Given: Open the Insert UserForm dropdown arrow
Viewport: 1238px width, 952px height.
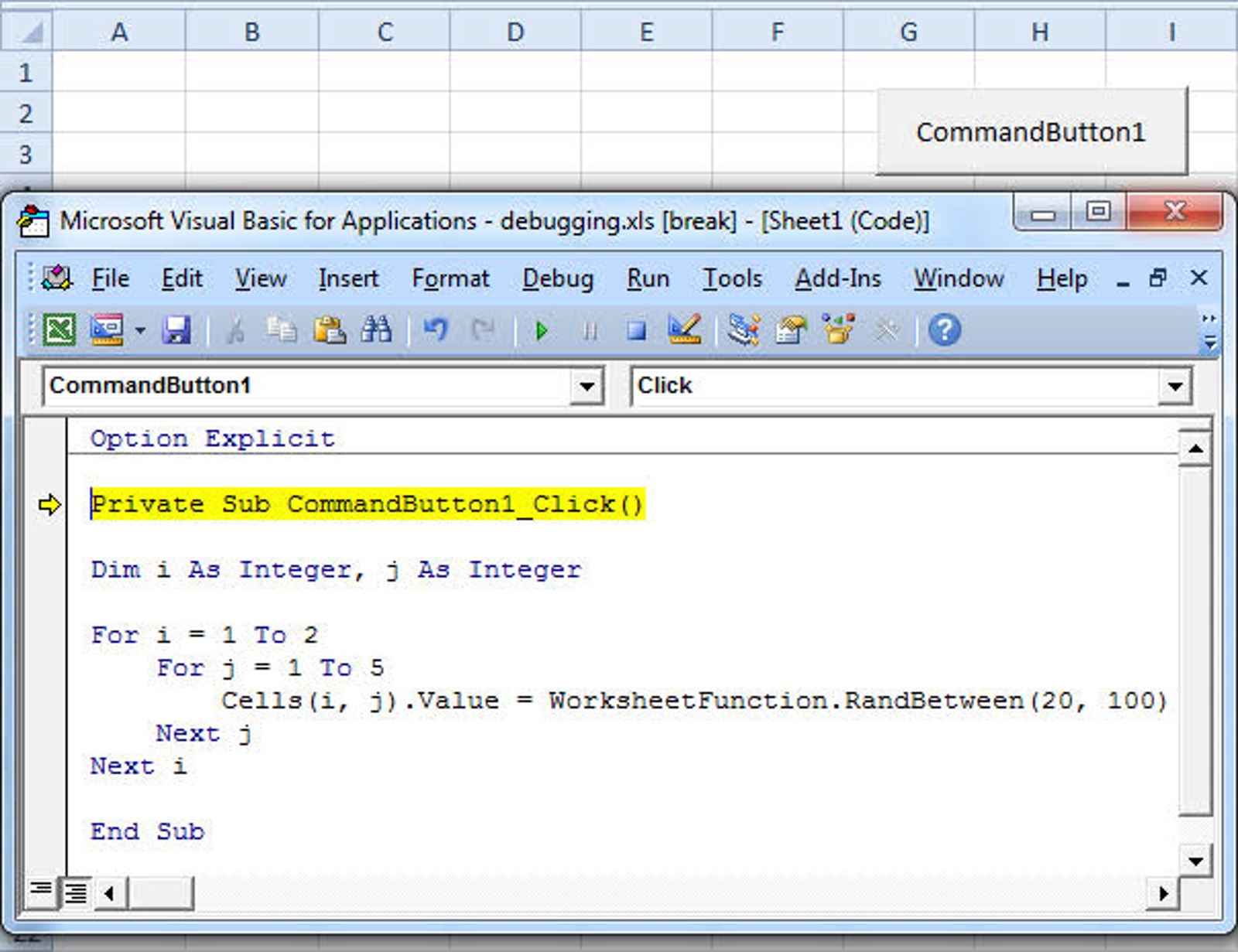Looking at the screenshot, I should click(x=140, y=331).
